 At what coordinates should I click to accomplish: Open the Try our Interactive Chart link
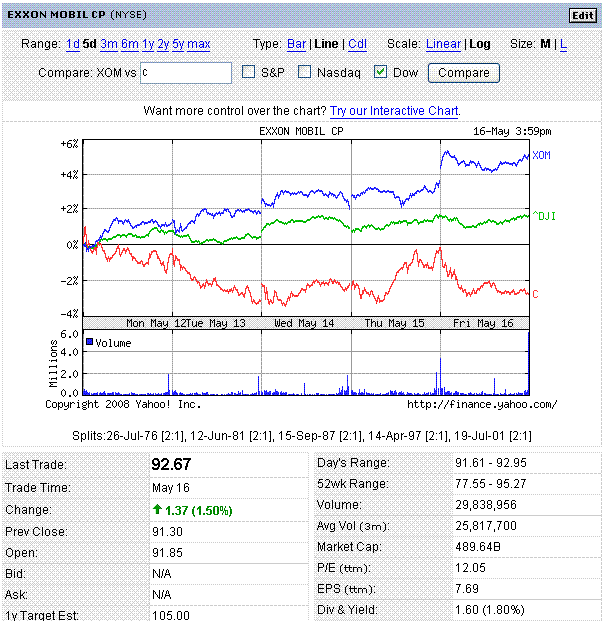(394, 111)
